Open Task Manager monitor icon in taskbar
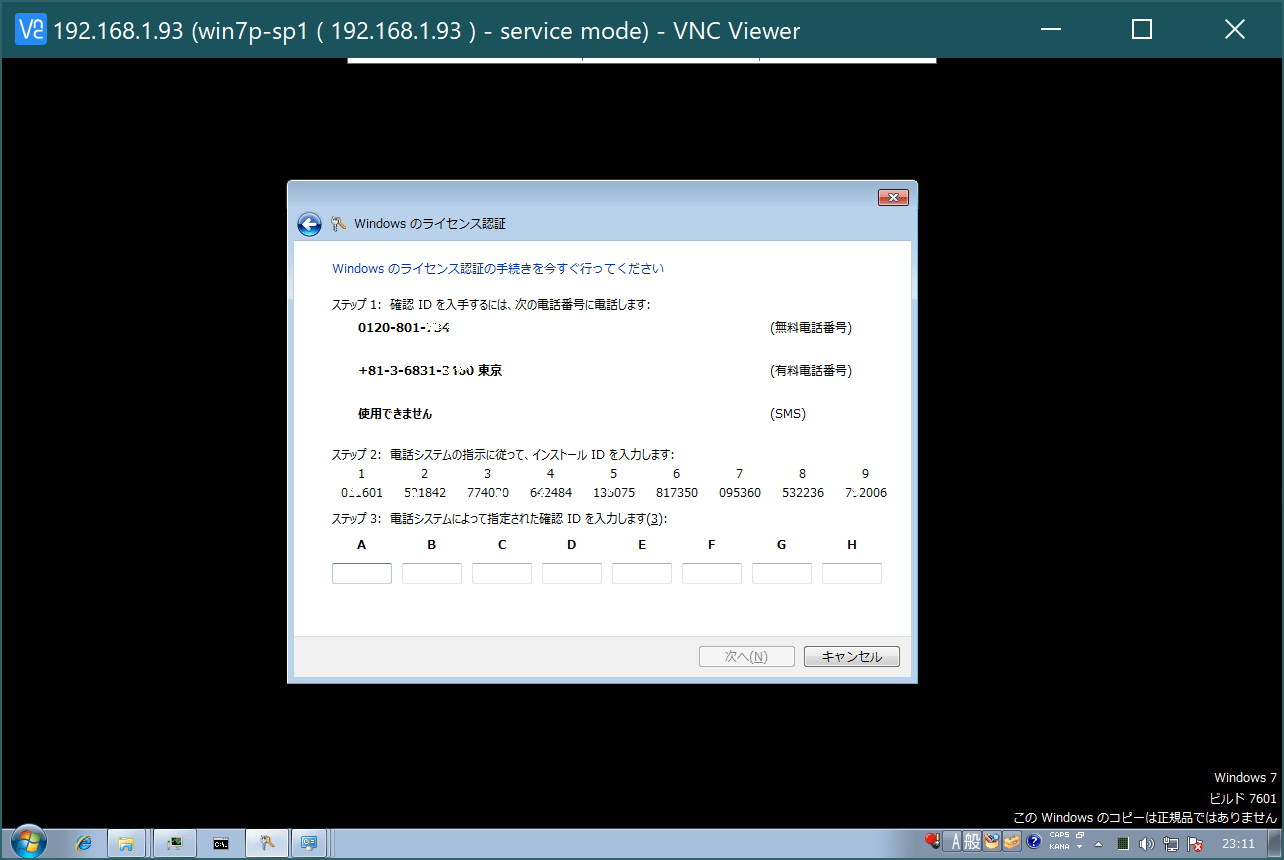This screenshot has width=1284, height=860. point(174,843)
